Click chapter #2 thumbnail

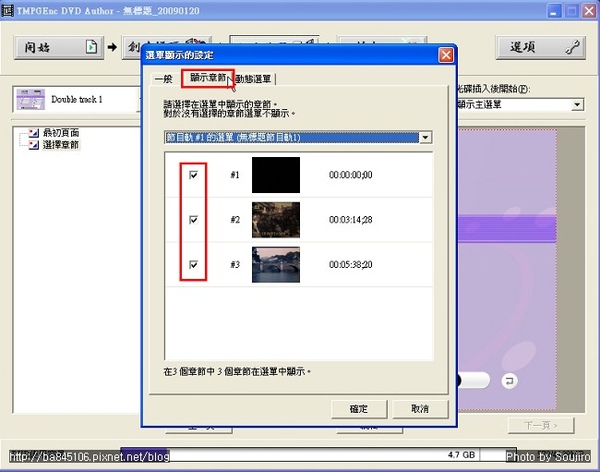coord(276,220)
